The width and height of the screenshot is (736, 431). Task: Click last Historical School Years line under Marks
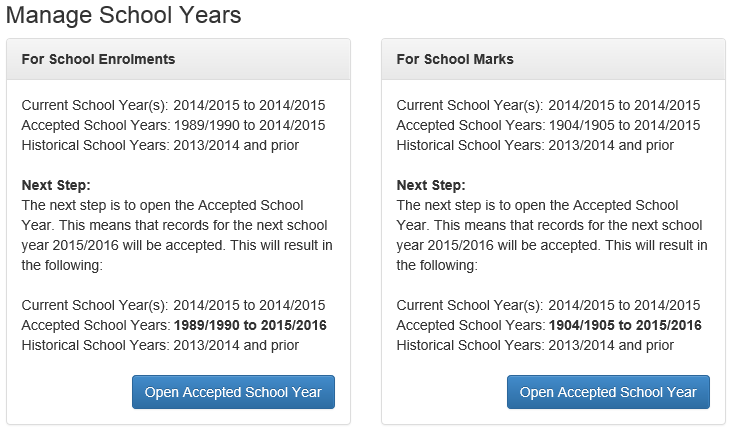[x=535, y=345]
